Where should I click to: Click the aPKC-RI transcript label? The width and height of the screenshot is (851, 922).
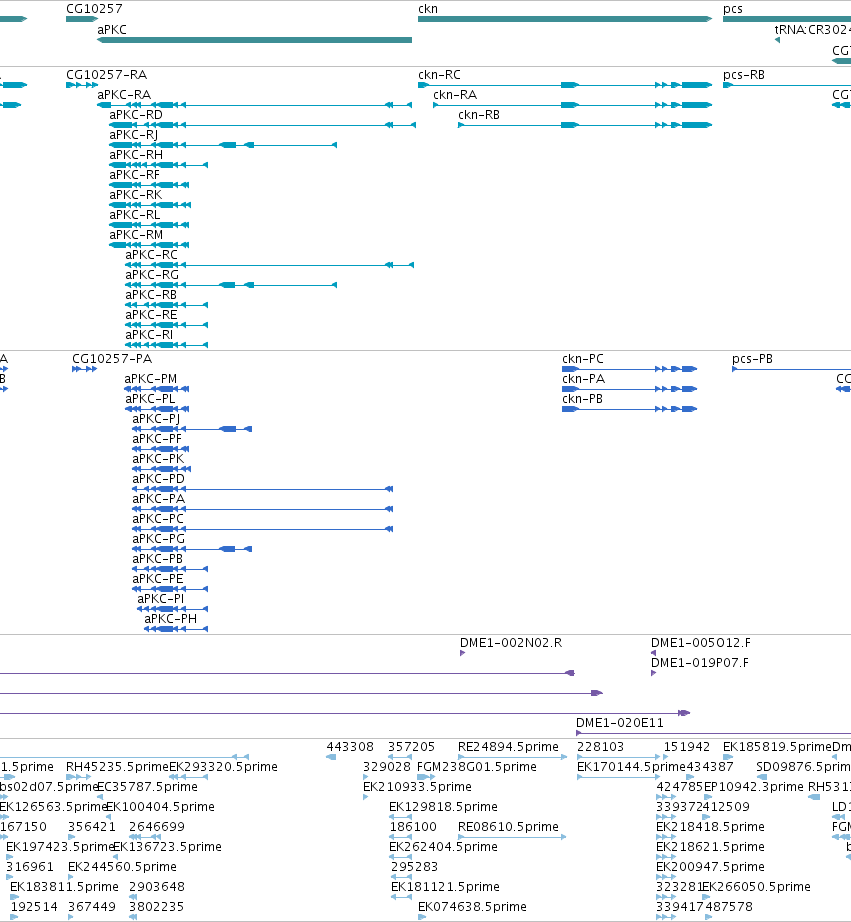pyautogui.click(x=149, y=335)
